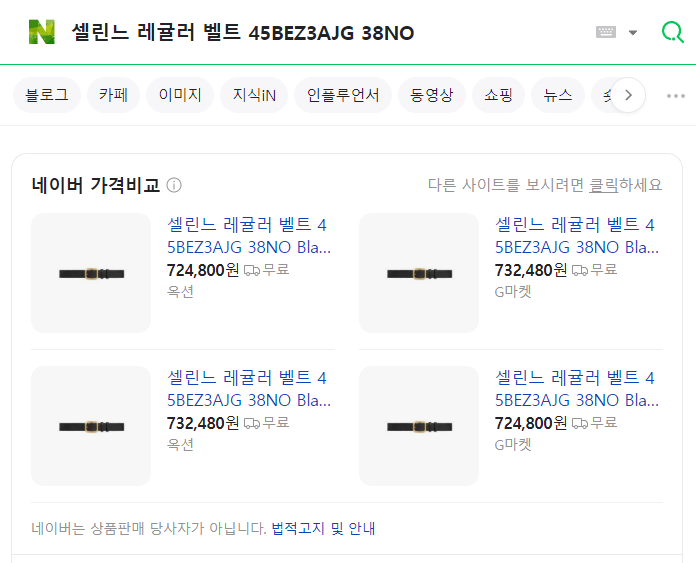Screen dimensions: 696x563
Task: Click the green search magnifier icon
Action: pyautogui.click(x=673, y=32)
